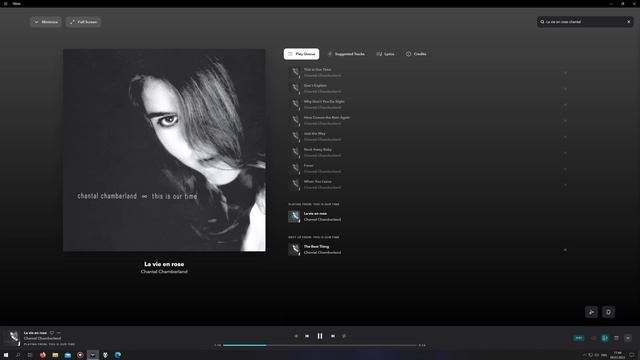Toggle shuffle in the player bar
Viewport: 640px width, 360px height.
coord(296,336)
